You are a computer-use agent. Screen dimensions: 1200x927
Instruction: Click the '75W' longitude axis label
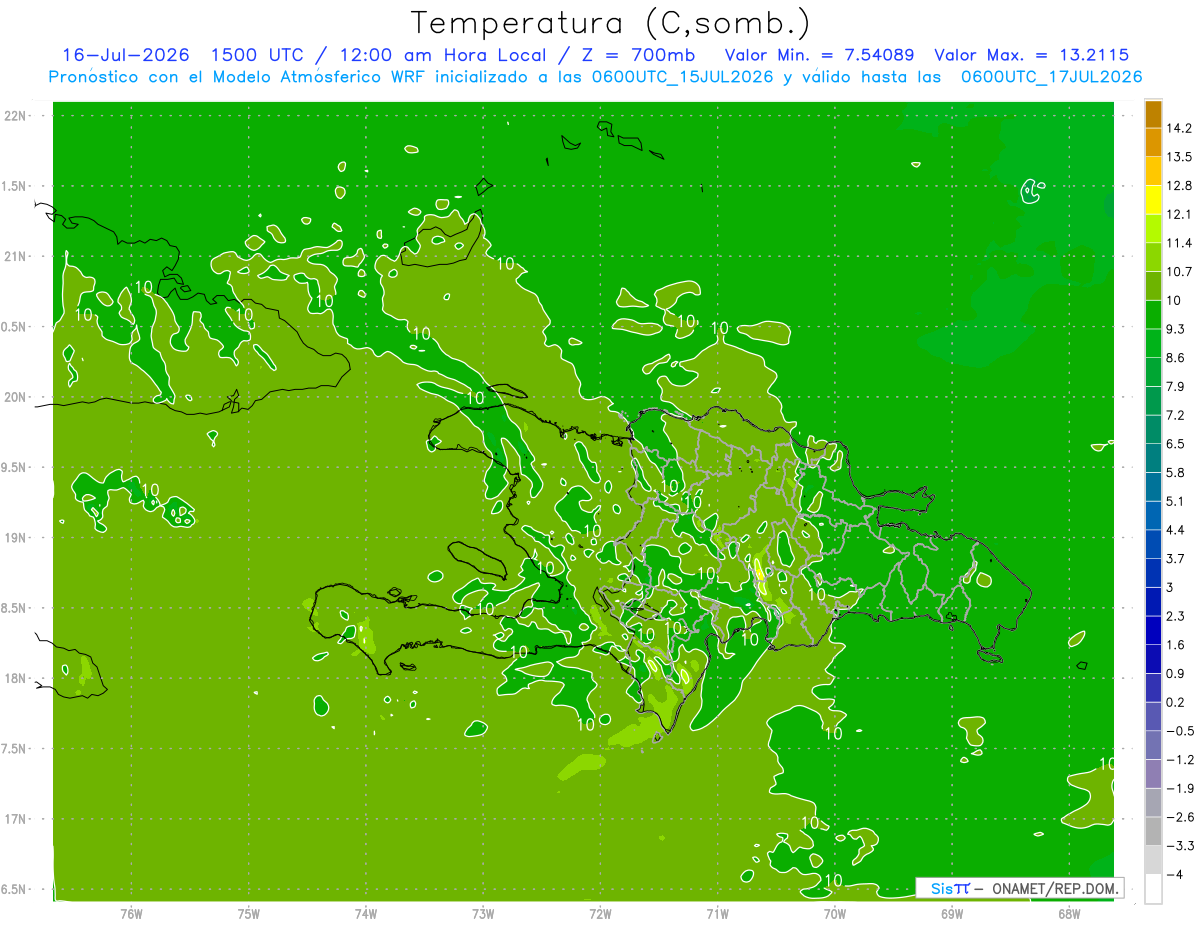249,914
